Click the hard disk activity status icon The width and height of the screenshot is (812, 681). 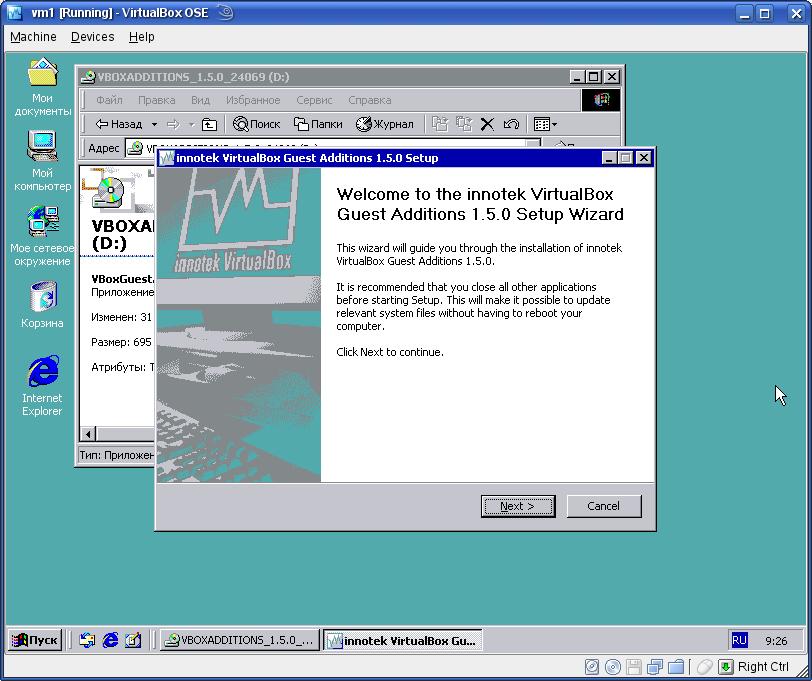(x=591, y=666)
